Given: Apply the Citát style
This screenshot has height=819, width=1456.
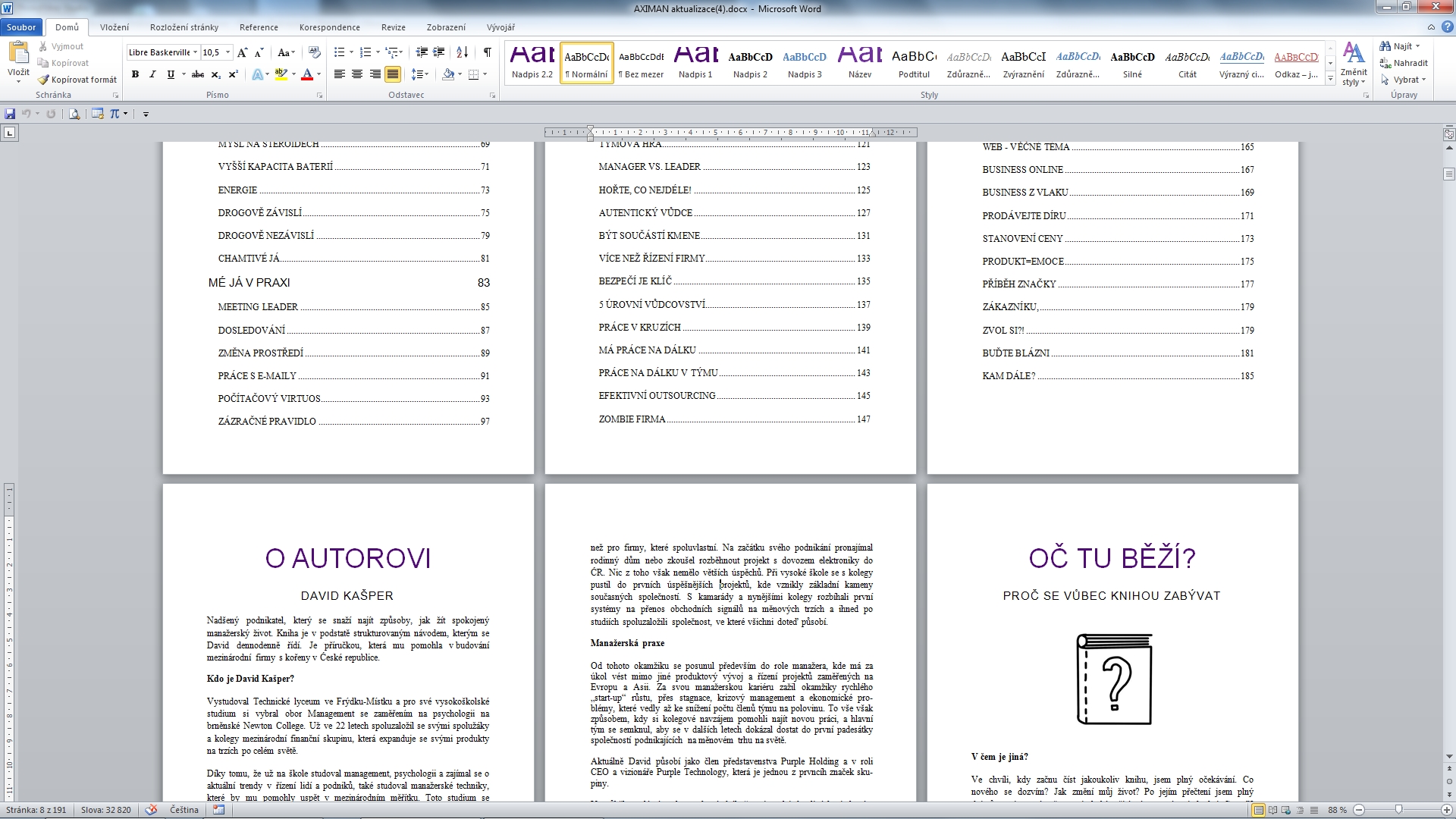Looking at the screenshot, I should tap(1187, 63).
